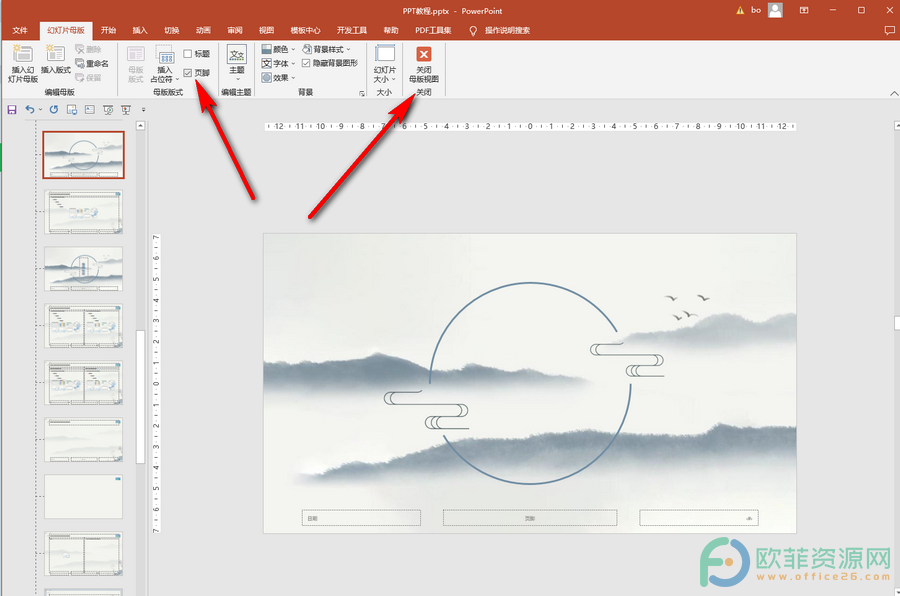Open Background Styles (背景样式) dropdown
This screenshot has height=596, width=900.
point(326,49)
